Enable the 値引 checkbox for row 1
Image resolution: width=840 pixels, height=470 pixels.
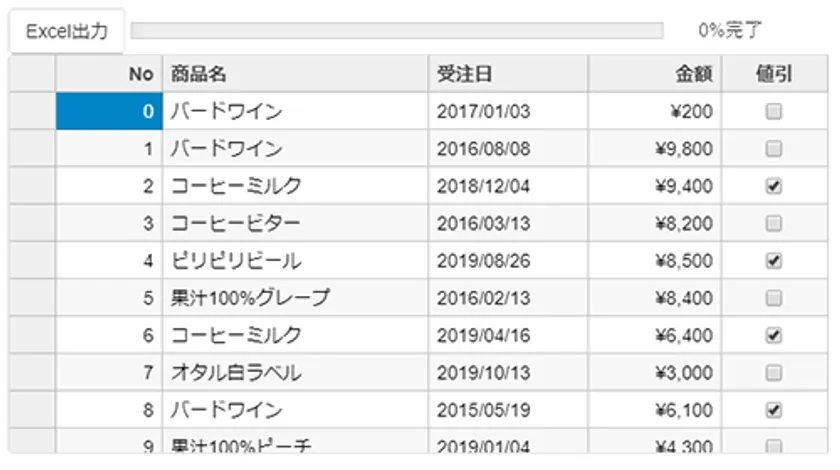tap(774, 149)
